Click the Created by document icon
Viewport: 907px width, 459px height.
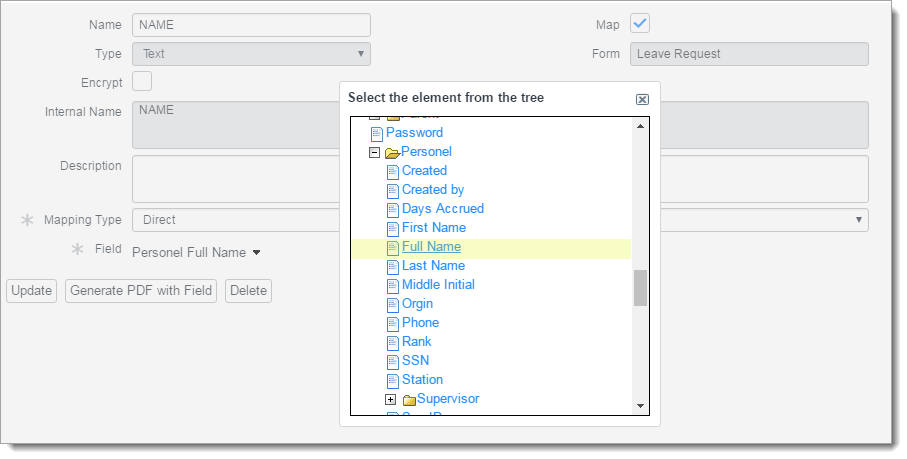393,191
